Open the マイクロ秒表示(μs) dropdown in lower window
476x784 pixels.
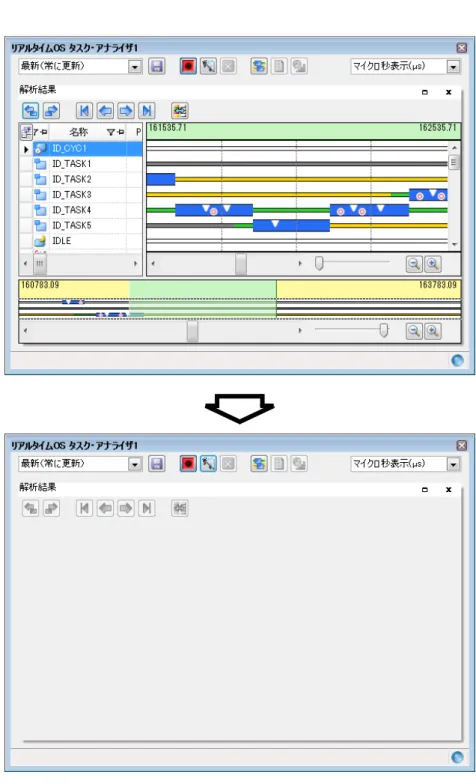click(453, 464)
